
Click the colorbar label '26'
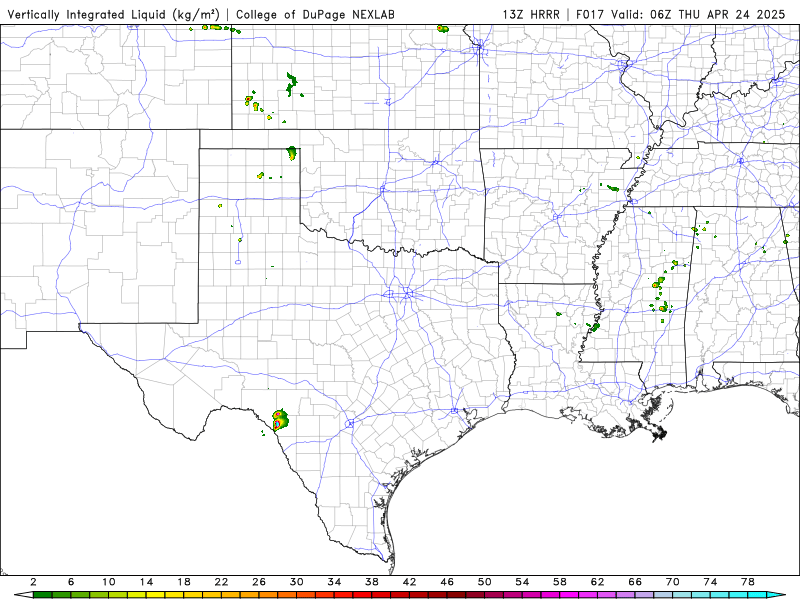click(259, 582)
